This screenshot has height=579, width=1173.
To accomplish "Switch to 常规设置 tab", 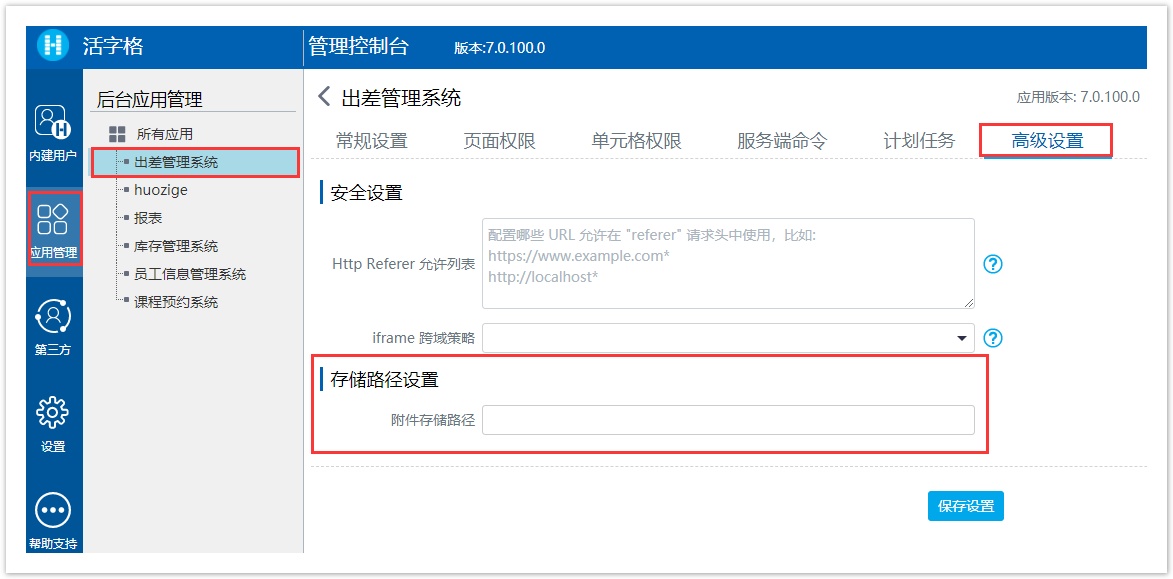I will [371, 141].
